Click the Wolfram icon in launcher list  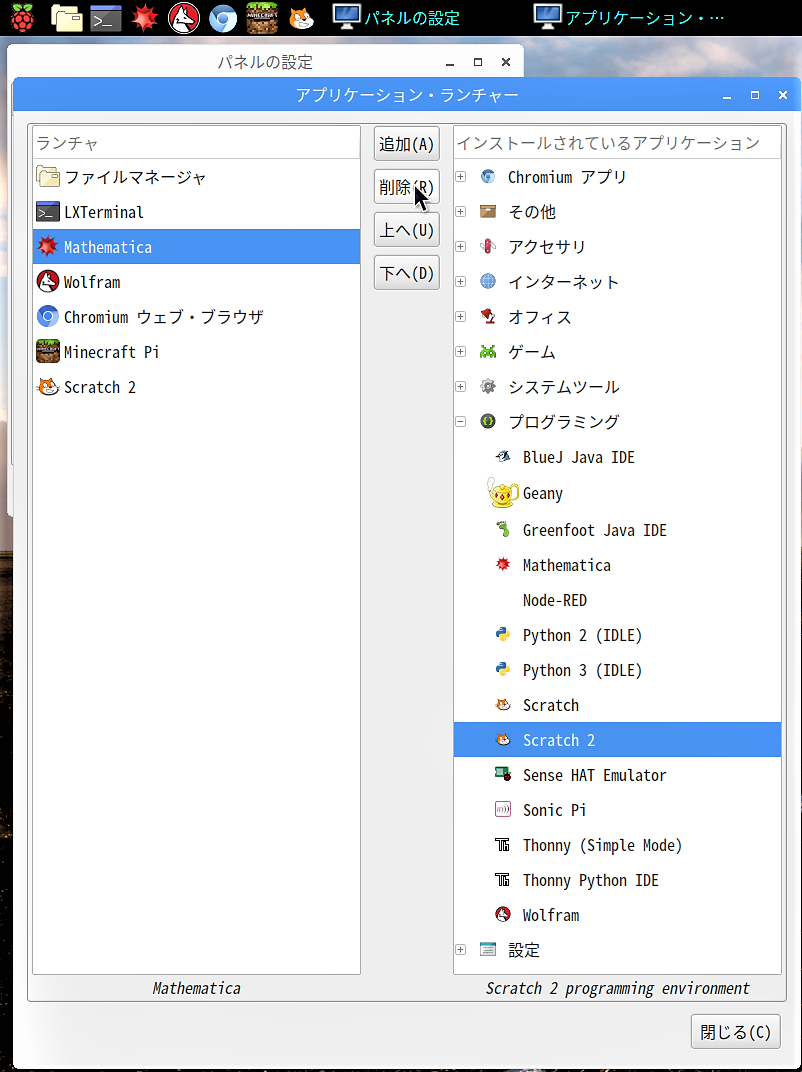click(48, 282)
